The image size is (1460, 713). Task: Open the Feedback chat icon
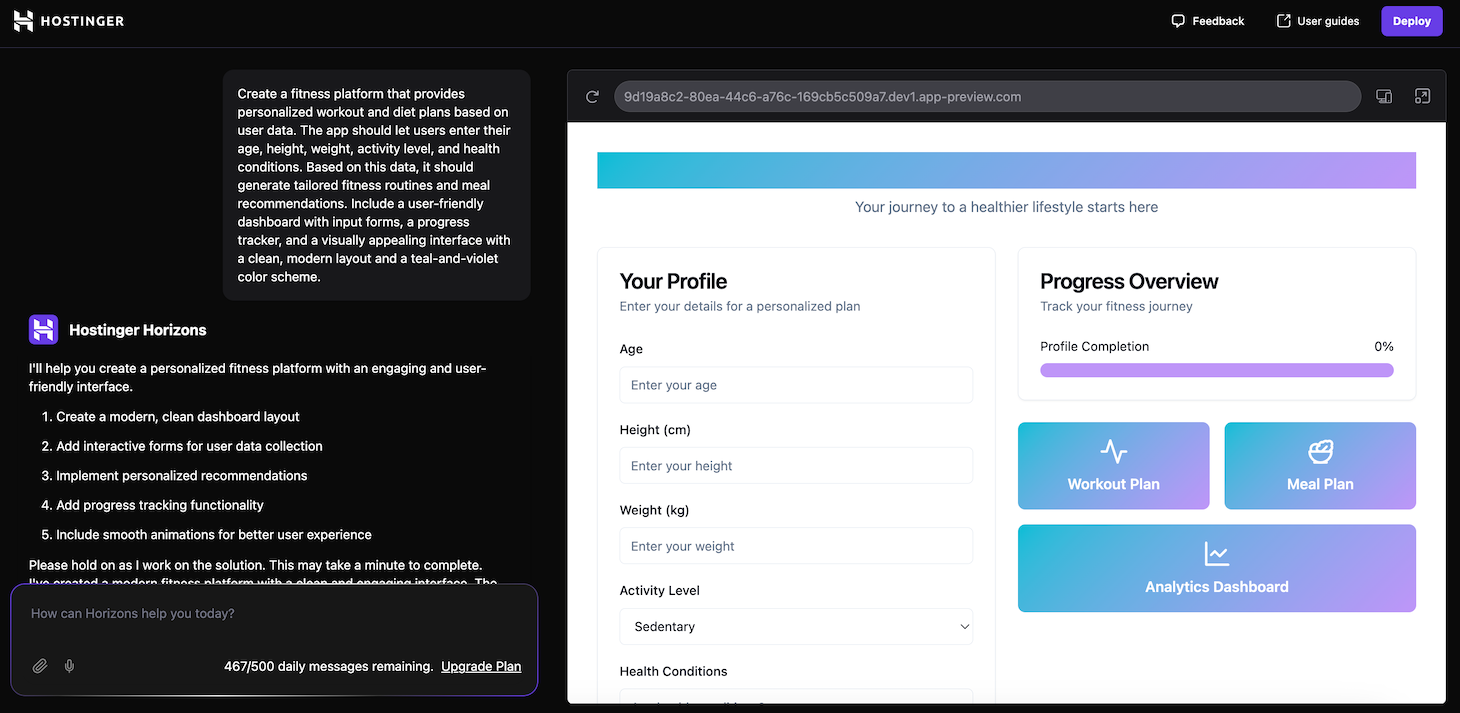(1177, 20)
